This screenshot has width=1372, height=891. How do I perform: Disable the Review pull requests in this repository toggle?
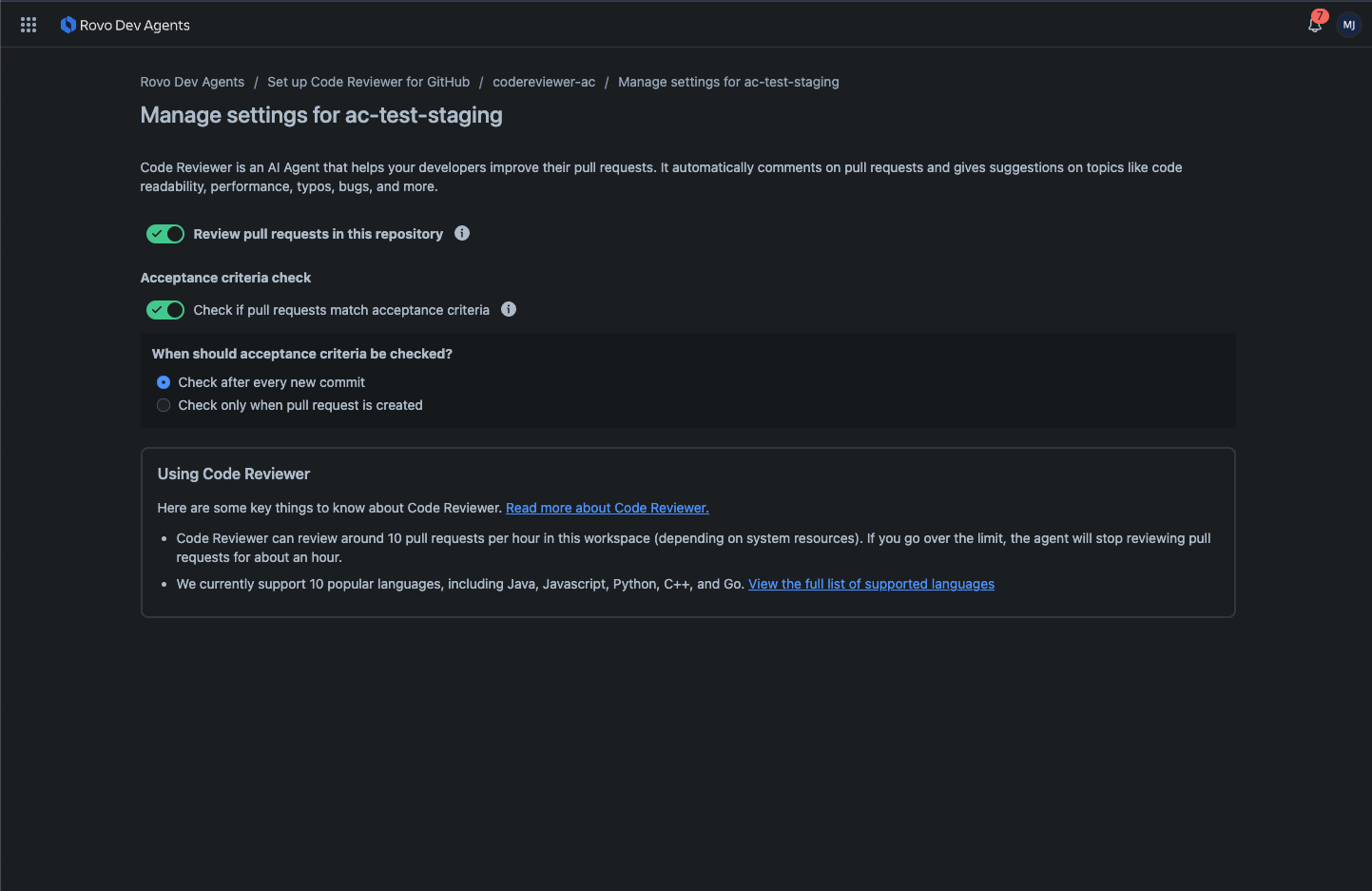coord(164,233)
